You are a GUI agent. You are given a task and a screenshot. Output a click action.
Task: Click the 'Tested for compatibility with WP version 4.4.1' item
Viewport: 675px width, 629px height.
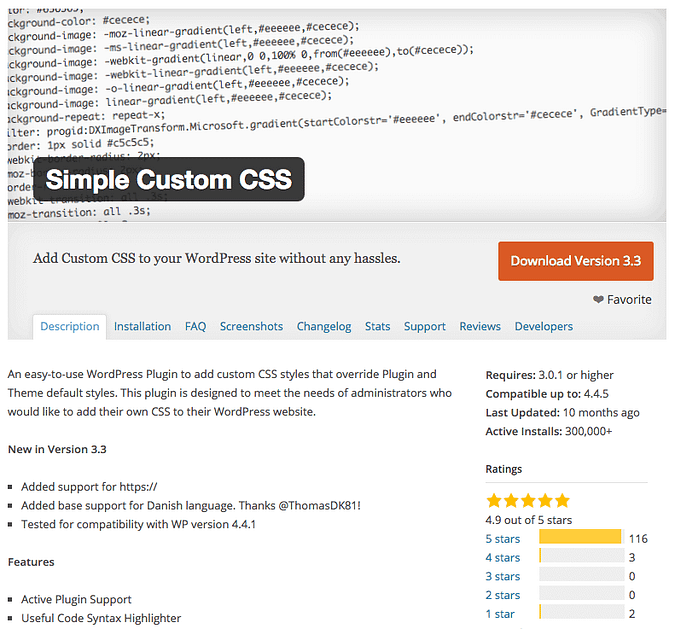pyautogui.click(x=138, y=524)
